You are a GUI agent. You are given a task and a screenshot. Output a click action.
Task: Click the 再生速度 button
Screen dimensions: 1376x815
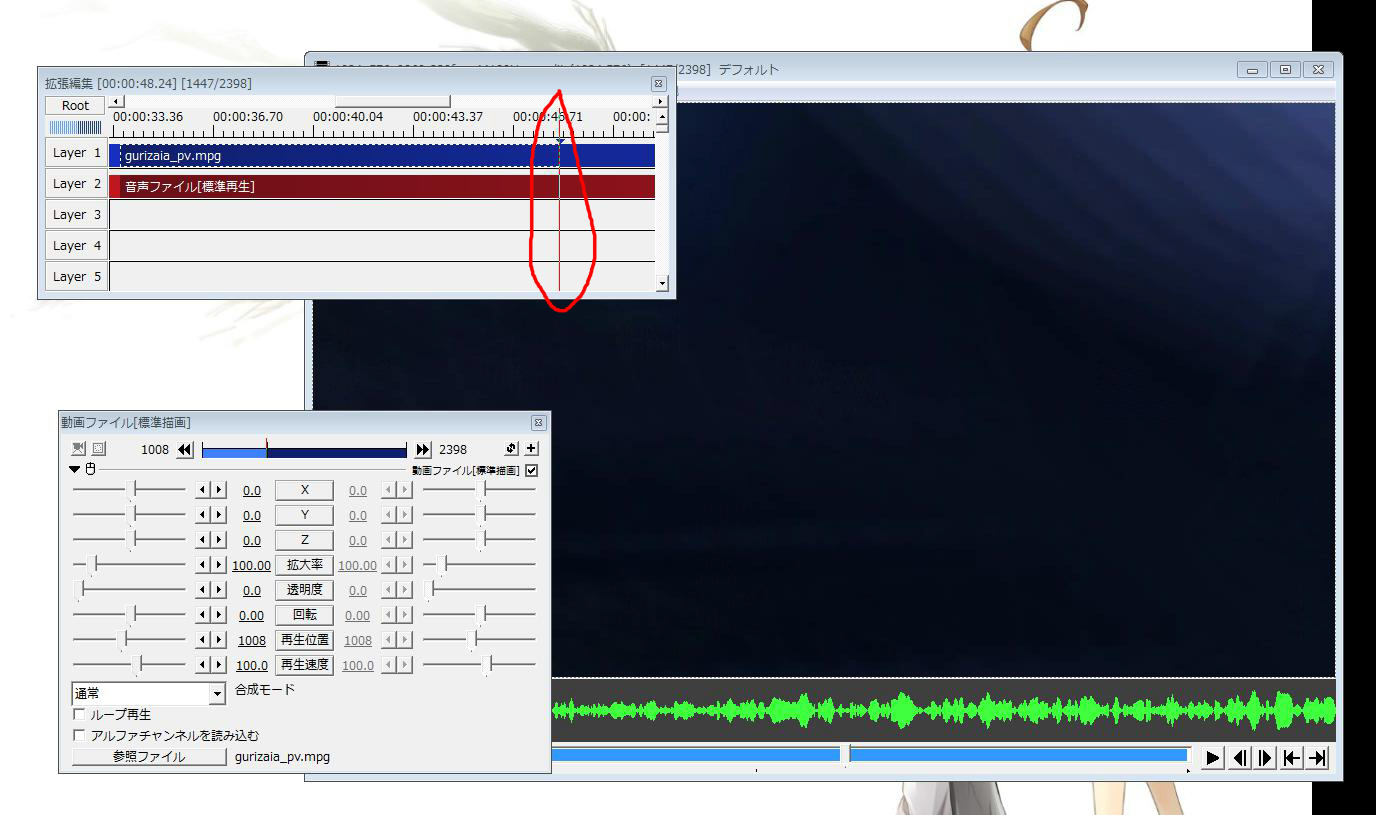(304, 665)
